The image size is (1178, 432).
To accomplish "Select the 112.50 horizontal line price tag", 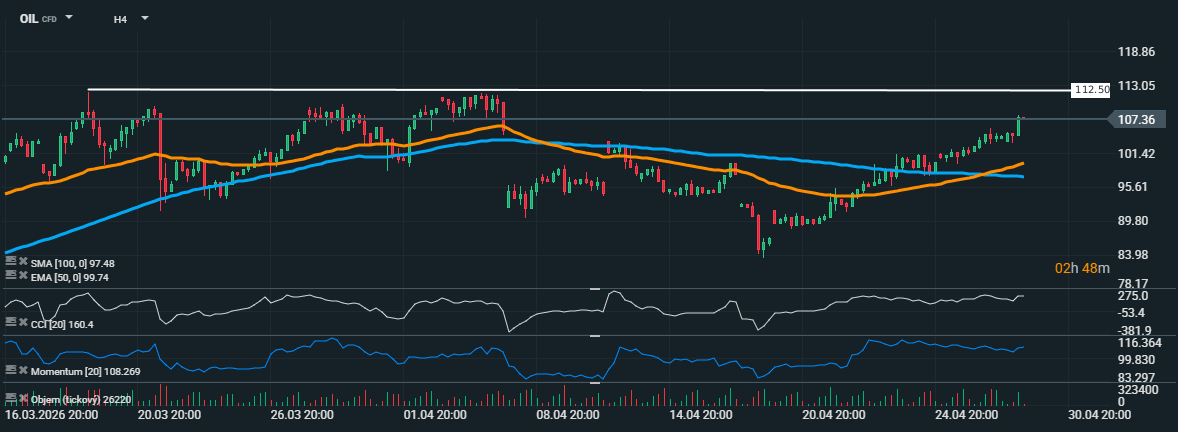I will (x=1091, y=90).
